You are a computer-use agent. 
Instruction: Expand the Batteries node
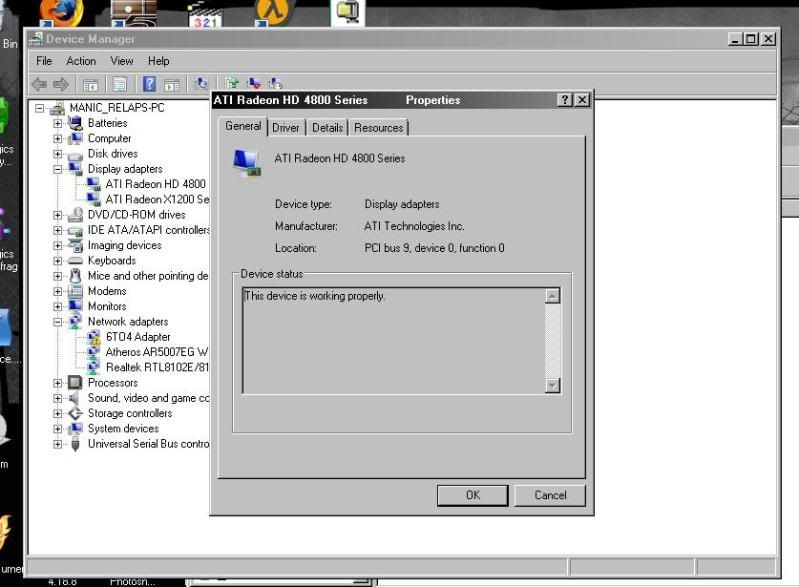tap(58, 123)
